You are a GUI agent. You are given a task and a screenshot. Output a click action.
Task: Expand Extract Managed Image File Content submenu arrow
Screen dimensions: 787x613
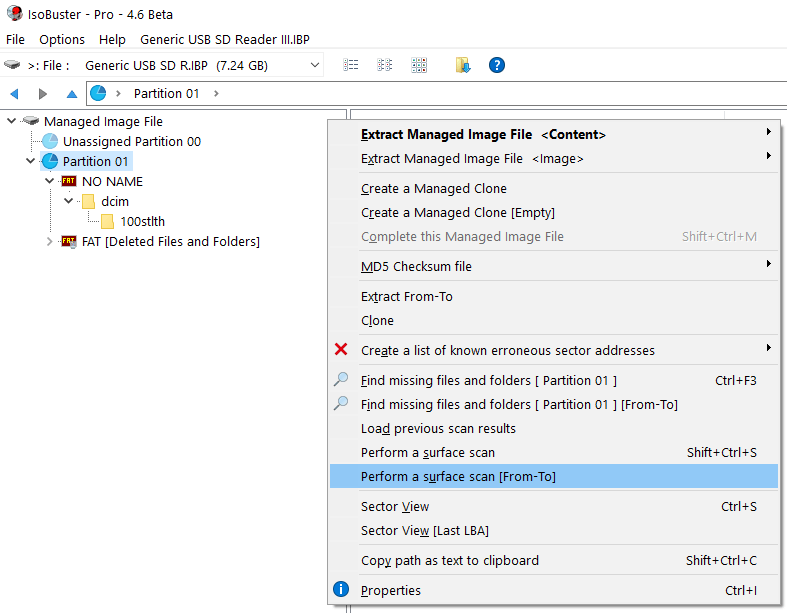click(x=768, y=132)
